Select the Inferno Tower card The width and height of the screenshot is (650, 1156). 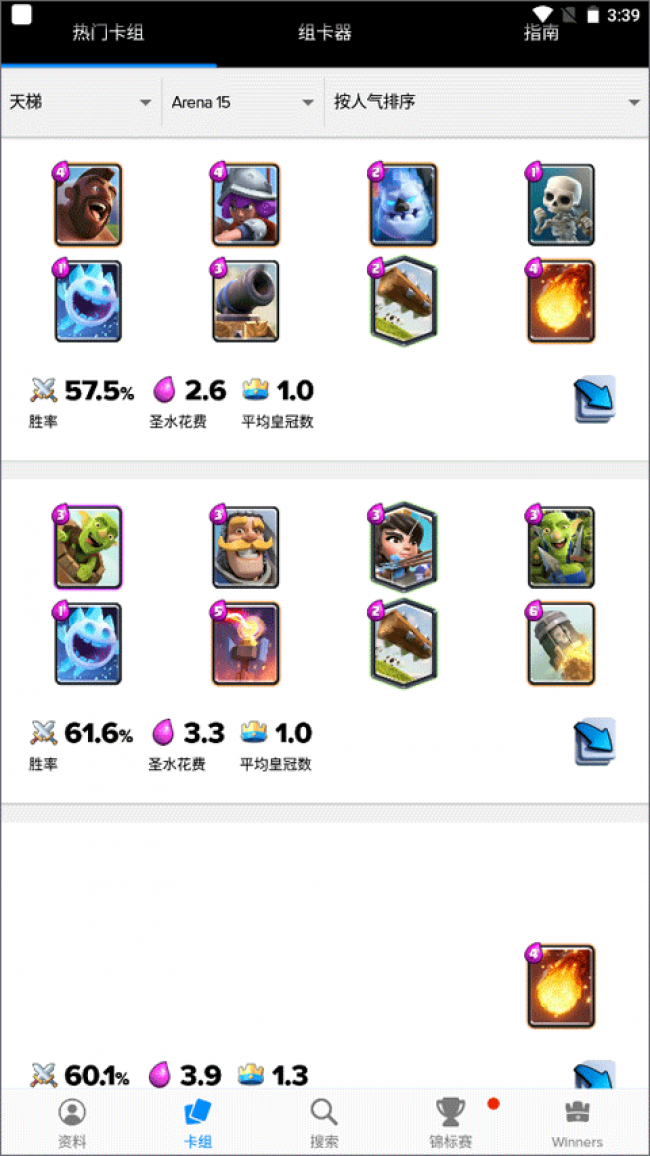click(245, 644)
